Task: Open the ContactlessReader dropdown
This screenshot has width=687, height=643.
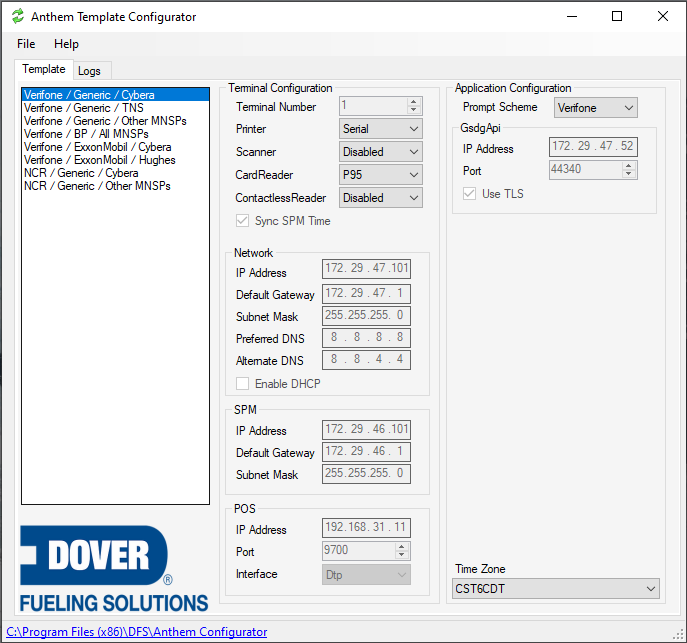Action: (x=380, y=198)
